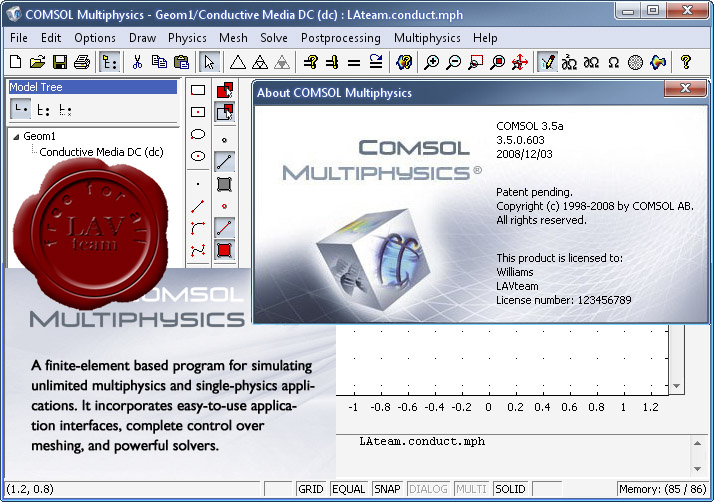Viewport: 714px width, 502px height.
Task: Toggle SNAP in the status bar
Action: pos(388,489)
